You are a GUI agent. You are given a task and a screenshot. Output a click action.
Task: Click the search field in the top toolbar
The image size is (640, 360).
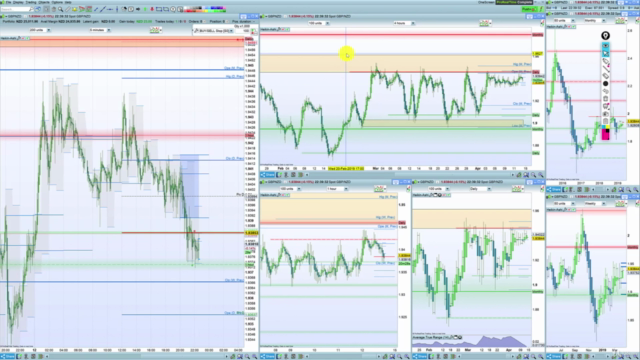16,9
